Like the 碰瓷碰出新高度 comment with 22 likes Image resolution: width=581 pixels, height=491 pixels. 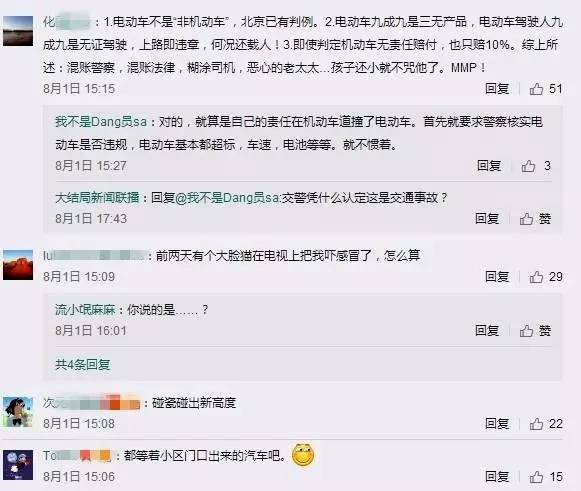[536, 424]
